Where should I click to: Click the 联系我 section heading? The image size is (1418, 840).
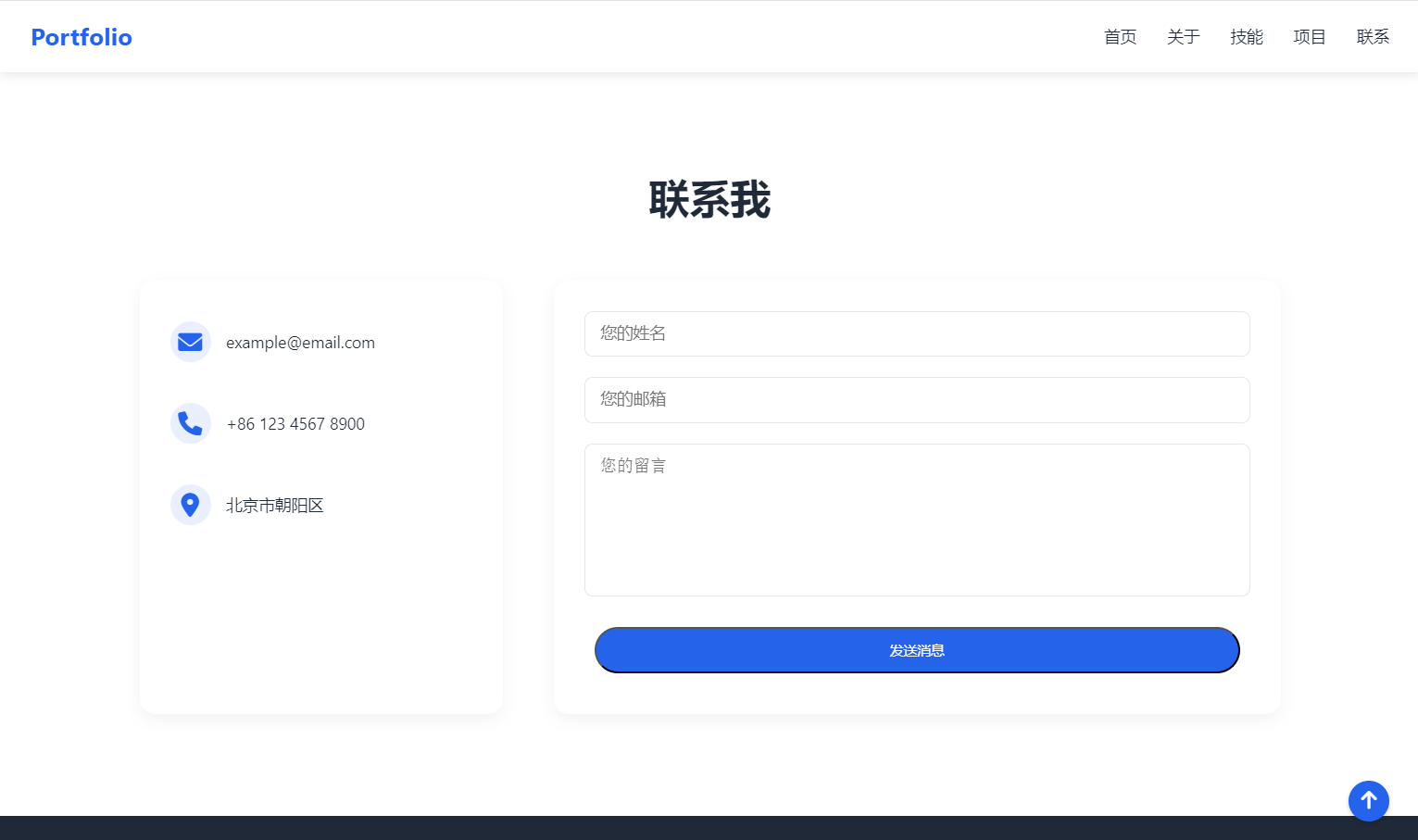[x=709, y=200]
